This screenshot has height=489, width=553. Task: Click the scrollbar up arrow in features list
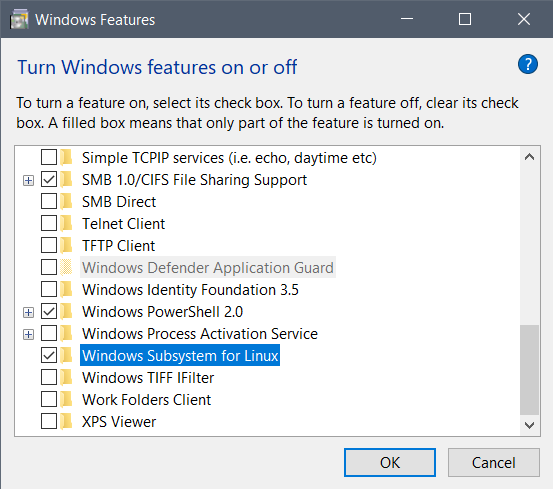coord(529,157)
